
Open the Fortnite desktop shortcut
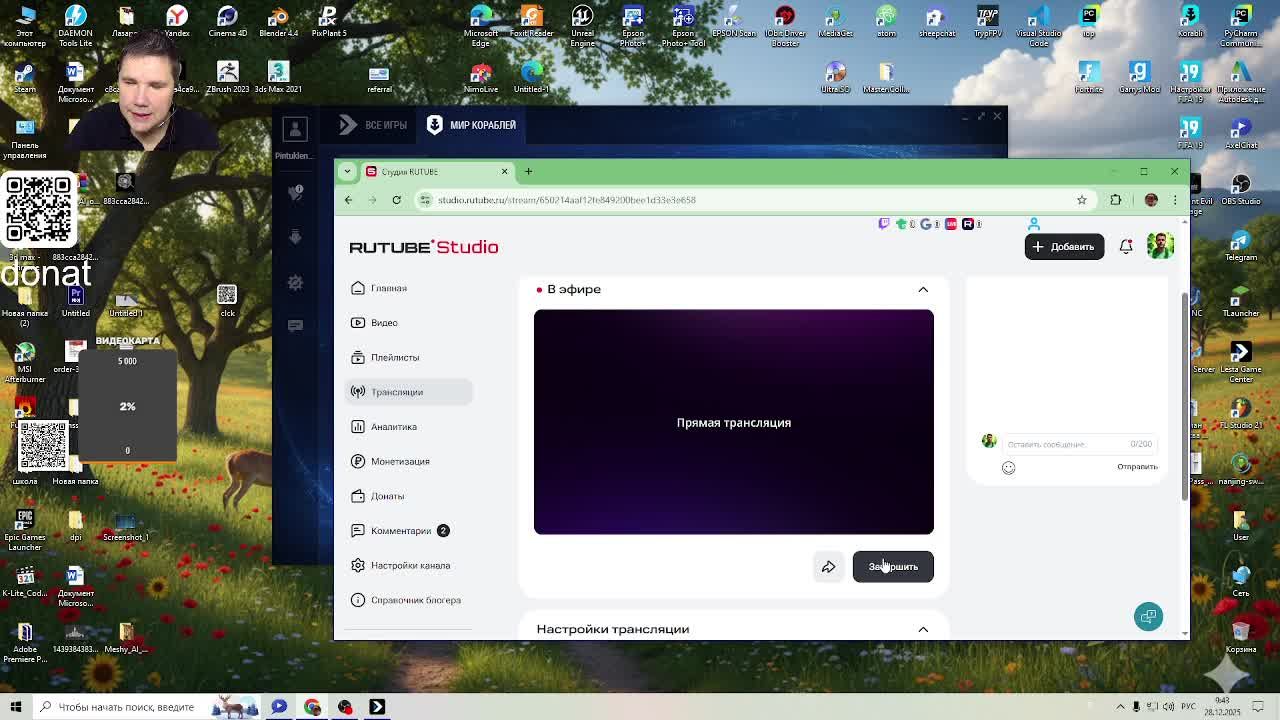(x=1089, y=77)
